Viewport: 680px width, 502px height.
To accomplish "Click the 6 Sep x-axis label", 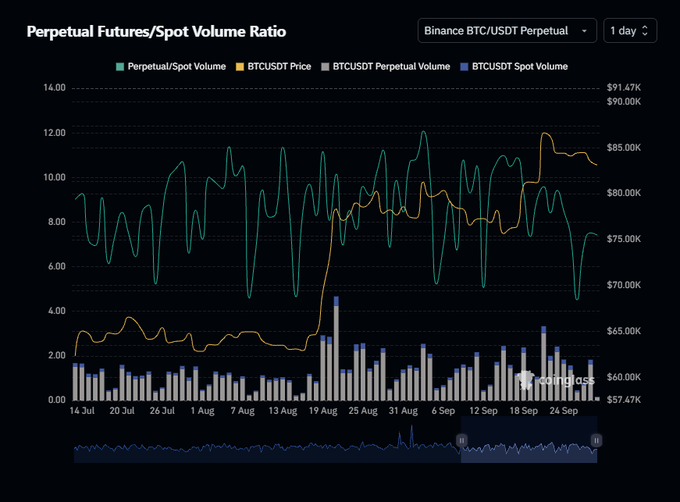I will coord(443,411).
